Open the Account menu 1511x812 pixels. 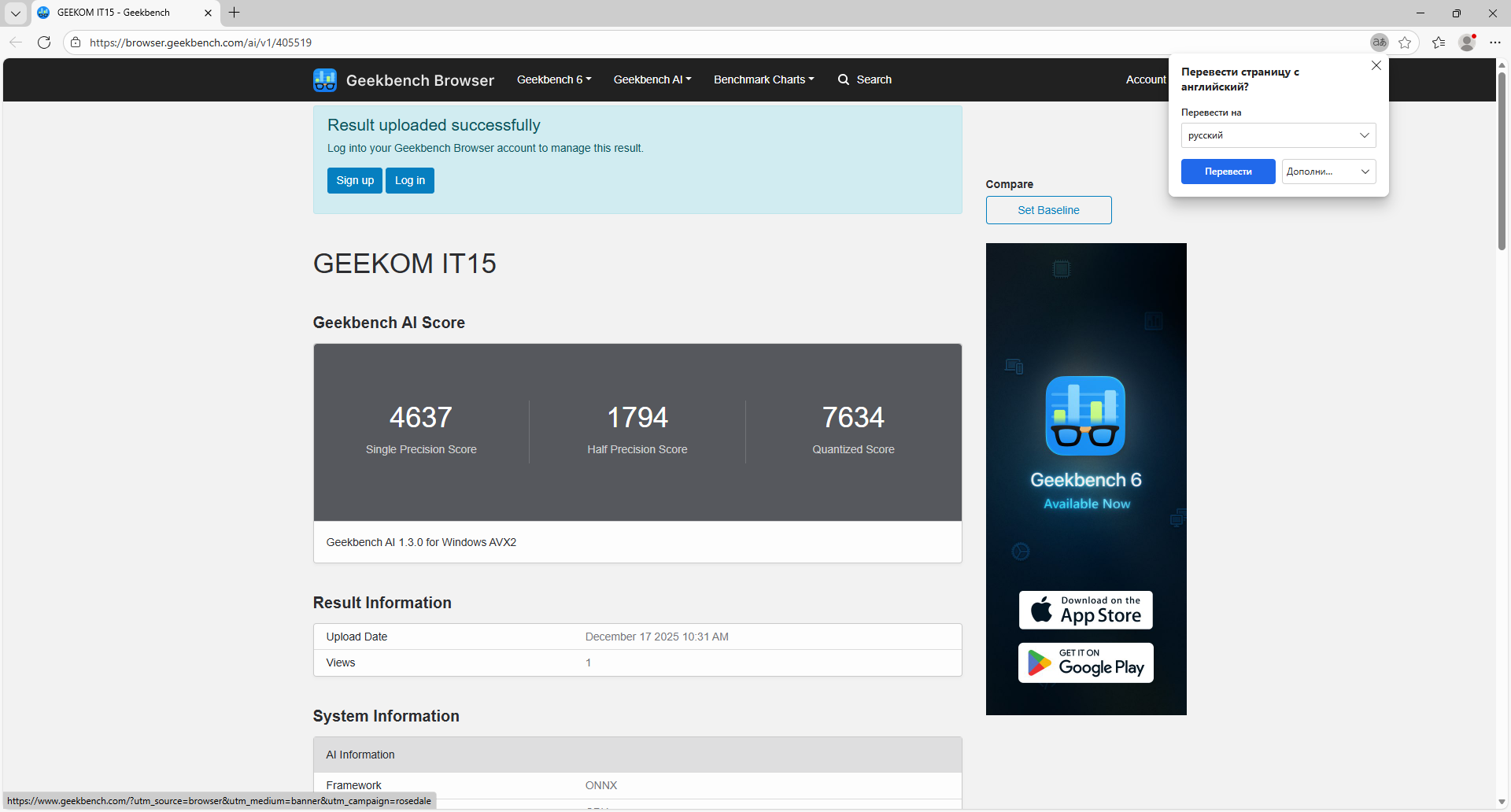coord(1146,79)
